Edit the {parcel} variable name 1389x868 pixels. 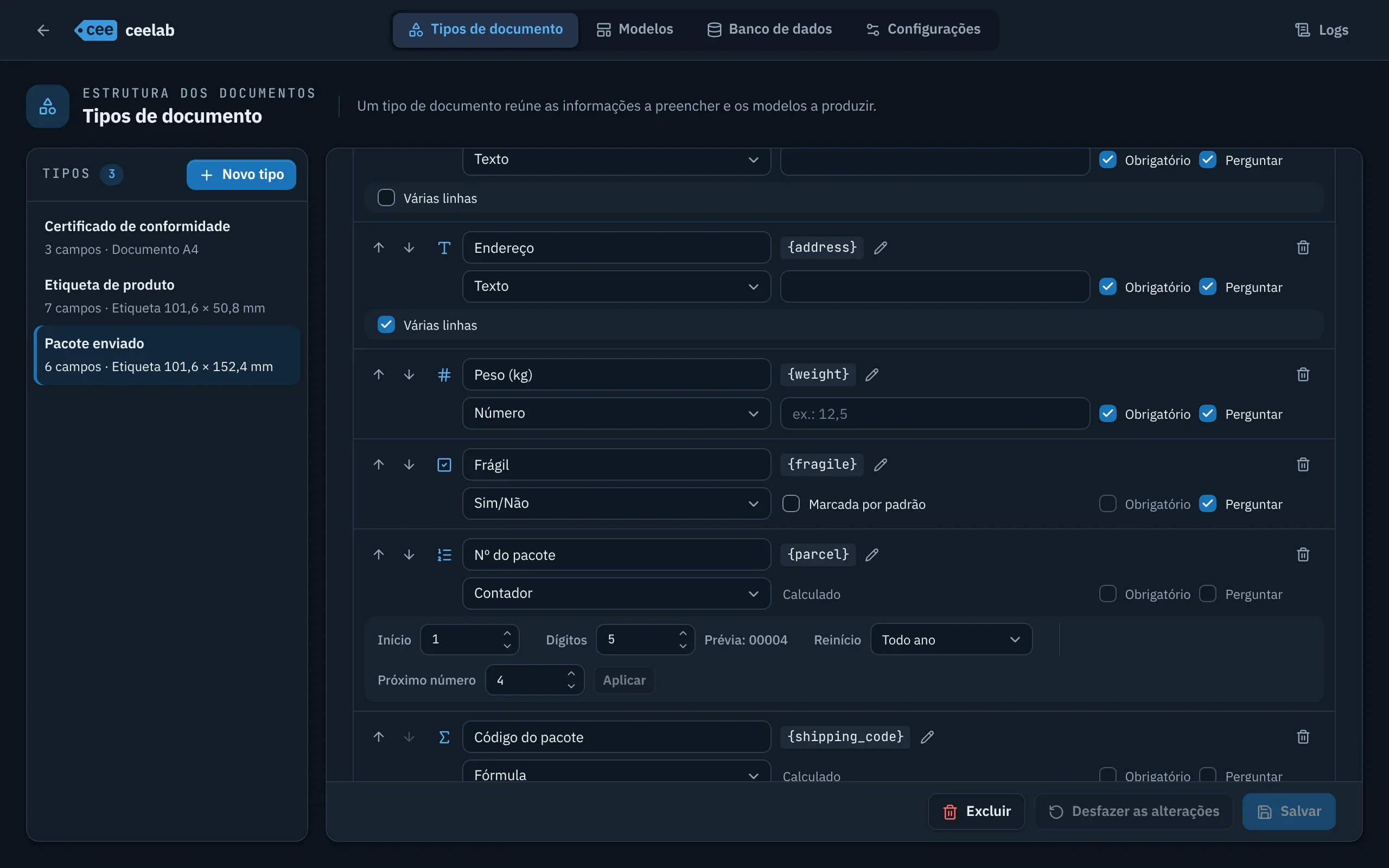[x=872, y=554]
